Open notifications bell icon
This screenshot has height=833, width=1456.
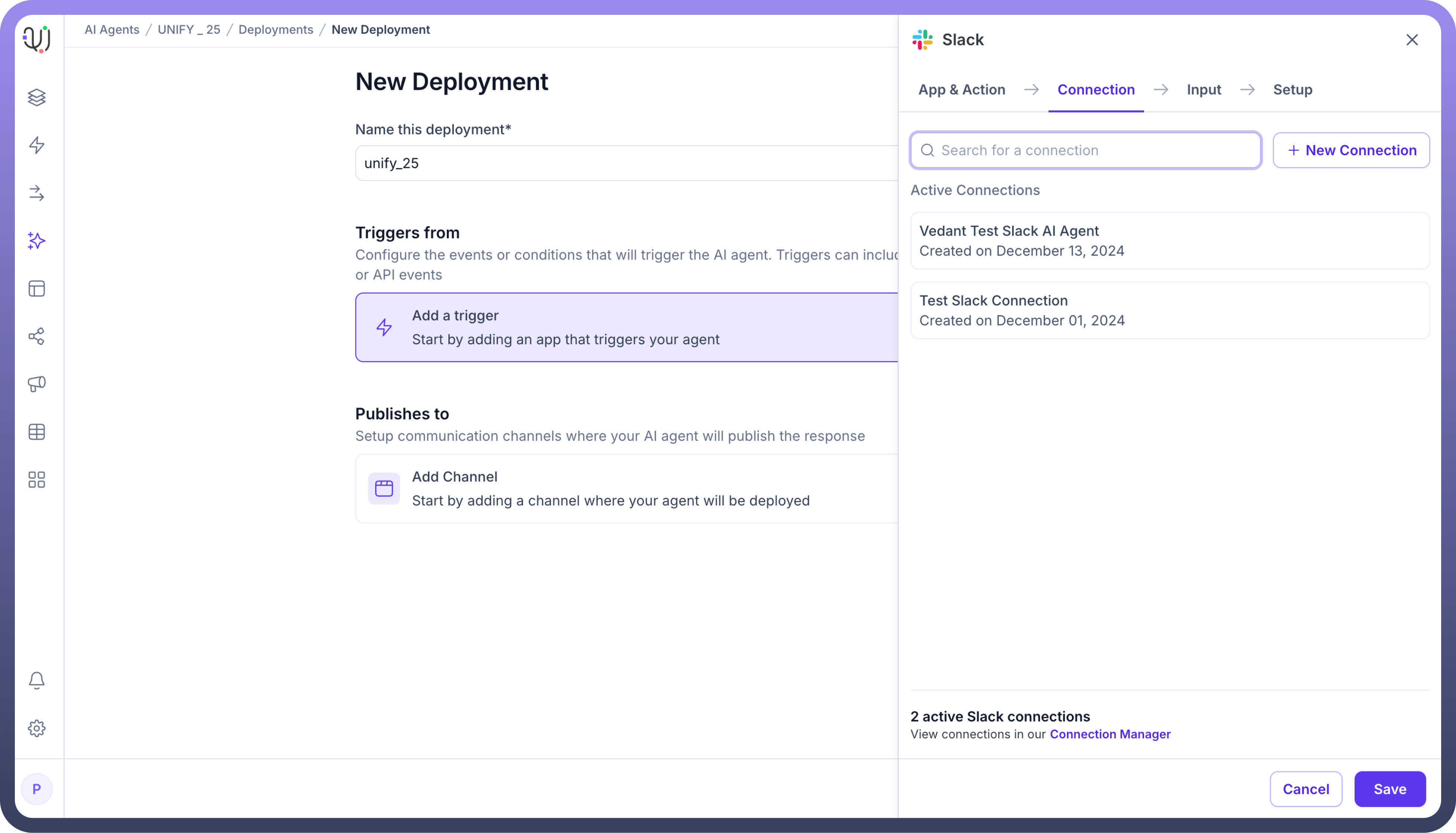tap(37, 680)
